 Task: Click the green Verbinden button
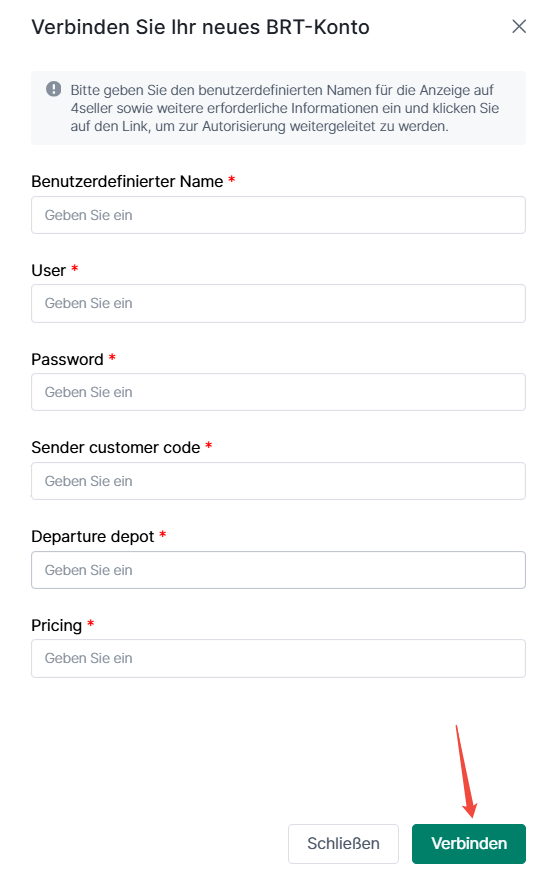point(469,844)
